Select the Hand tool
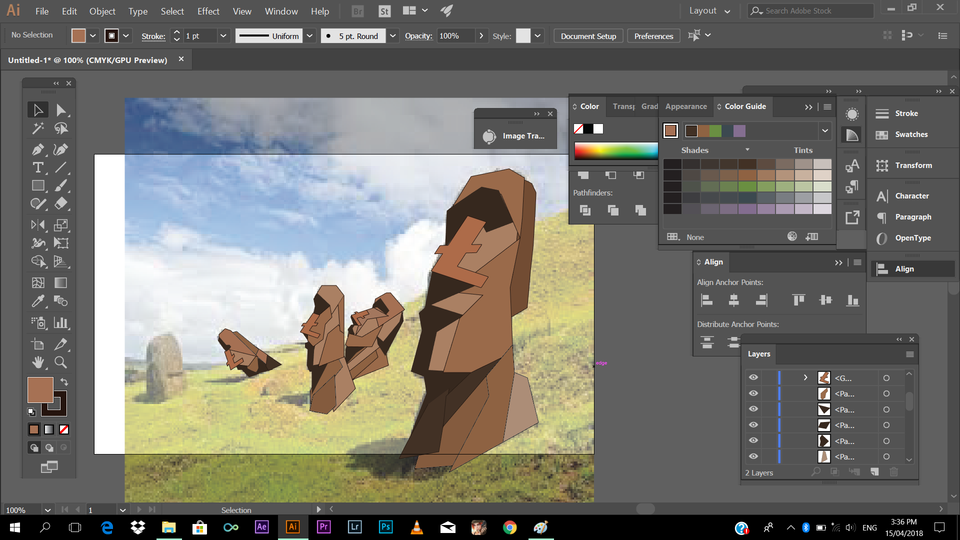 38,362
